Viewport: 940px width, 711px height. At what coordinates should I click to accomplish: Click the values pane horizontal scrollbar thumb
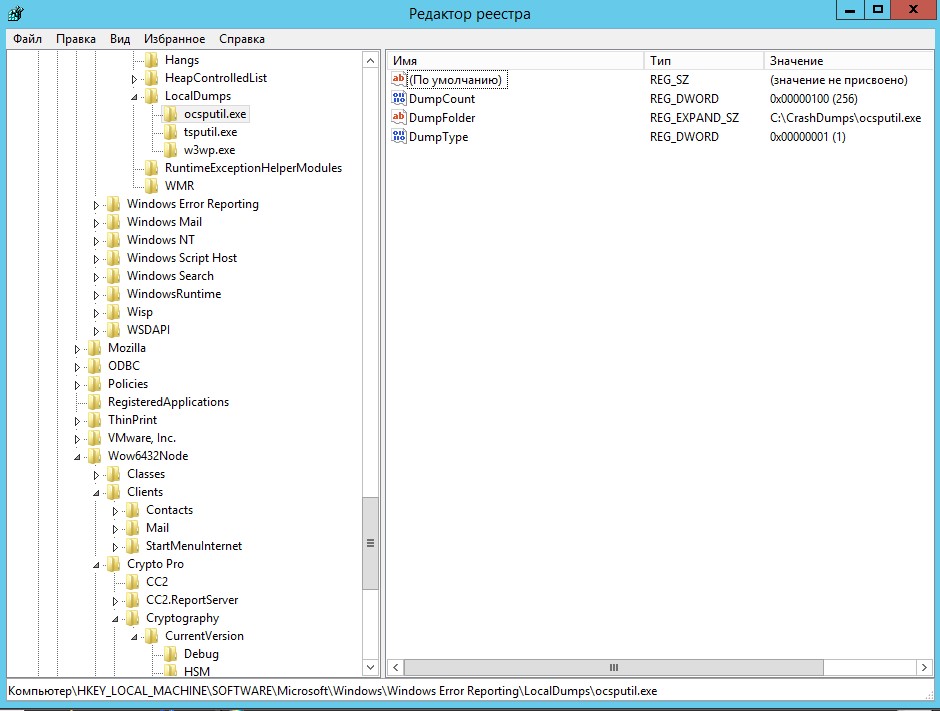(x=614, y=667)
